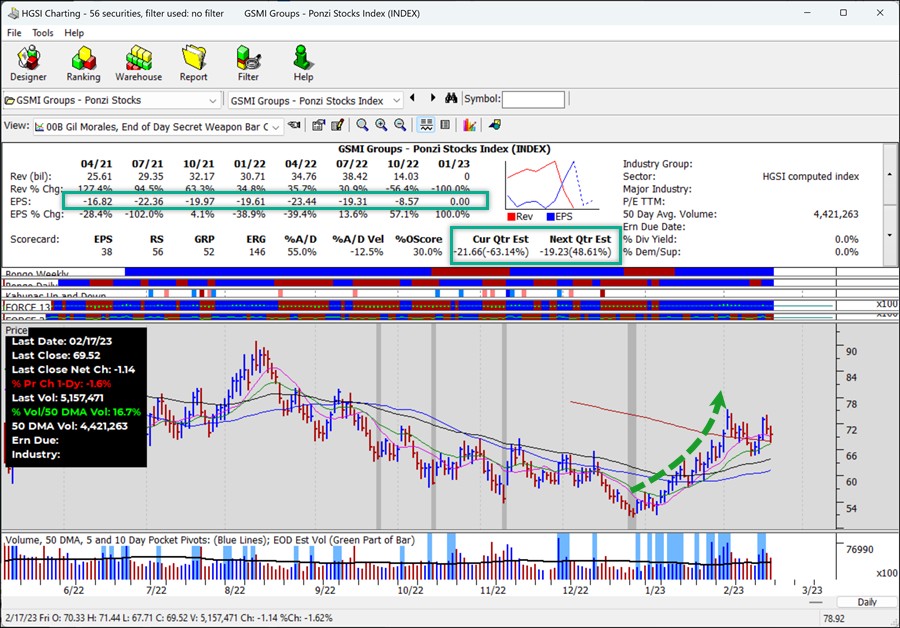Click the % Pr Ch 1-Dy: -1.6% line
This screenshot has width=900, height=628.
click(x=61, y=383)
